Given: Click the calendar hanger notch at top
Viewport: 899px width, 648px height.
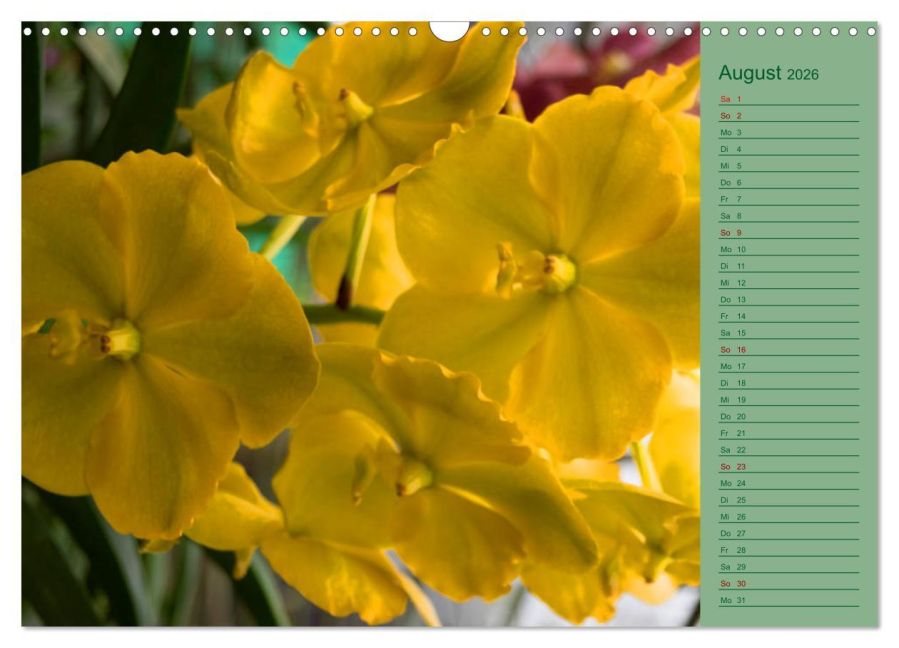Looking at the screenshot, I should pos(449,31).
